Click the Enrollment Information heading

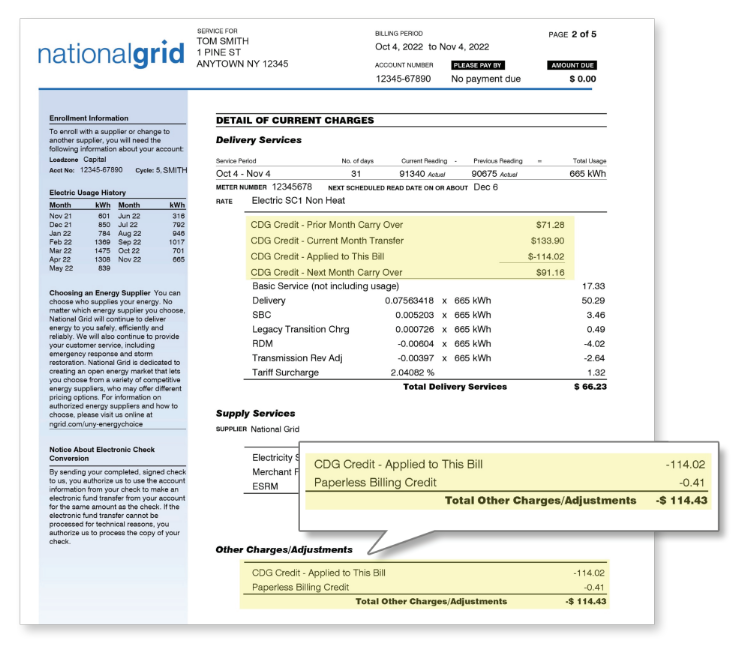pyautogui.click(x=89, y=118)
